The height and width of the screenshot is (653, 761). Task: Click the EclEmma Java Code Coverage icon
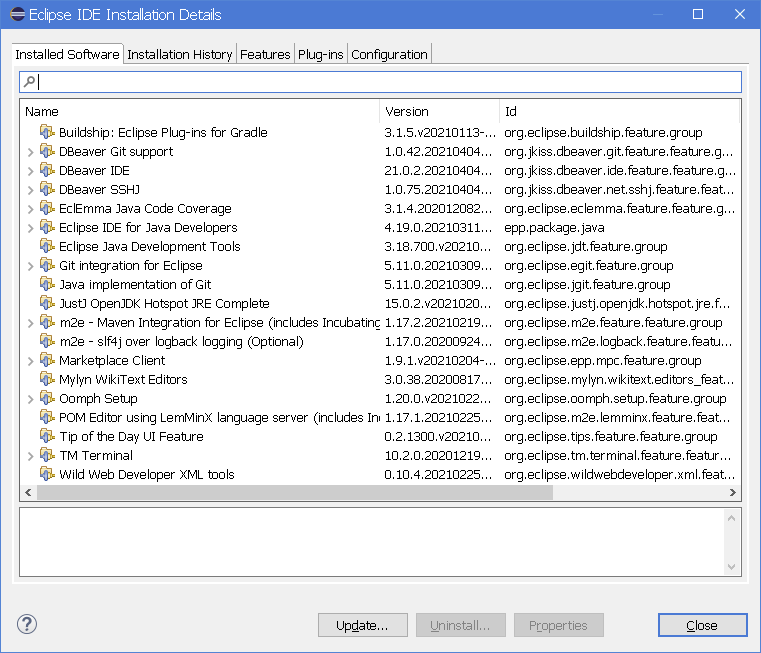47,208
